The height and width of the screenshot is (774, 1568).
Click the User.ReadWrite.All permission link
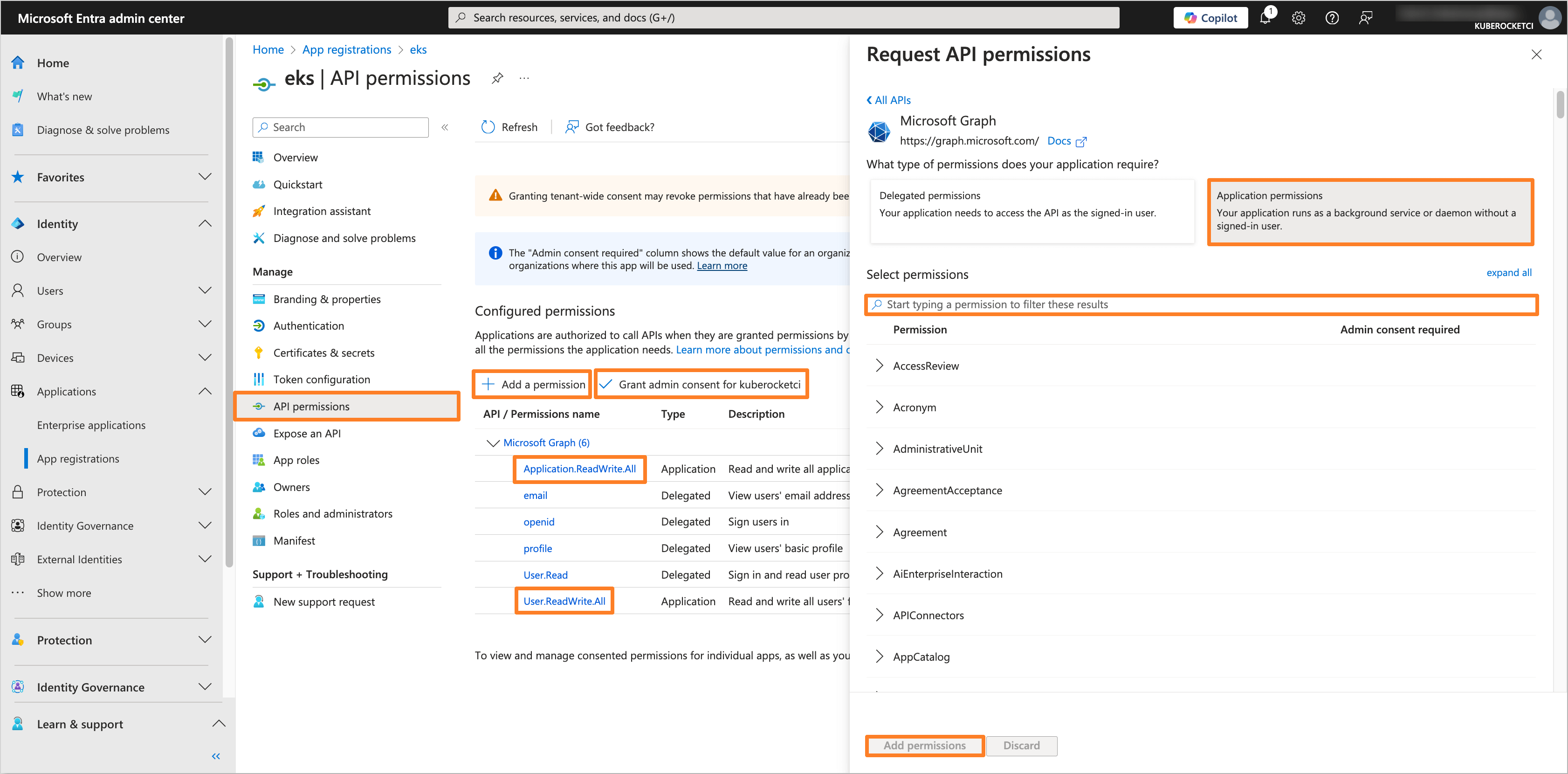click(x=564, y=601)
